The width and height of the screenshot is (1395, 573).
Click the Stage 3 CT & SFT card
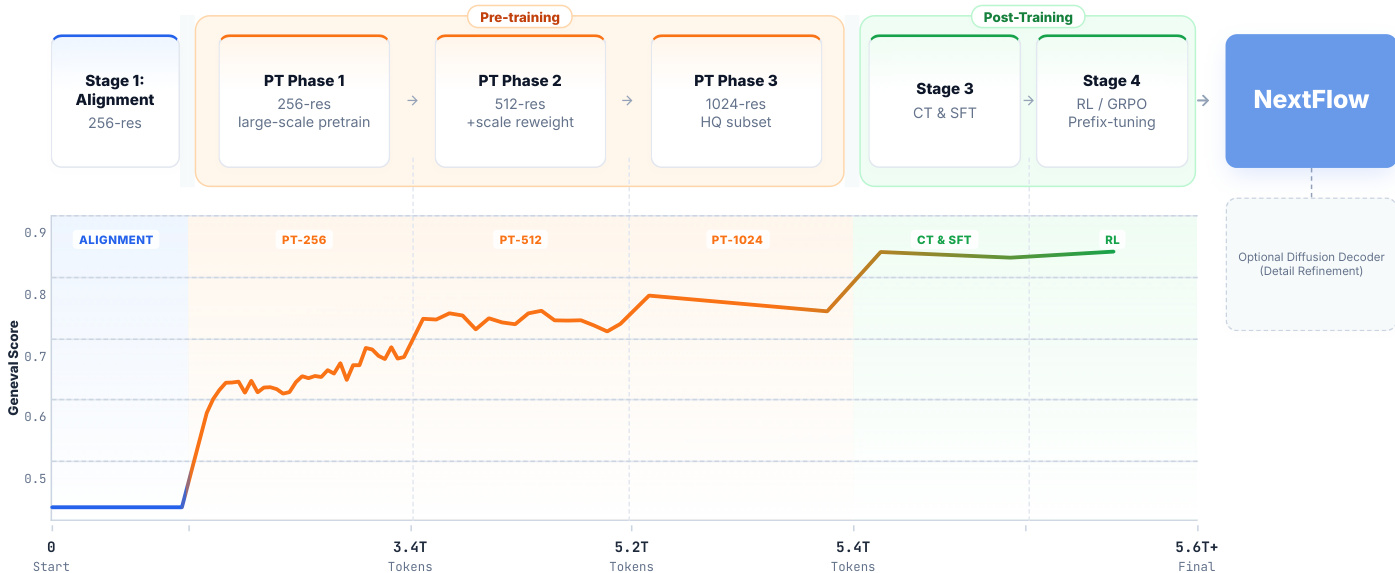[945, 101]
